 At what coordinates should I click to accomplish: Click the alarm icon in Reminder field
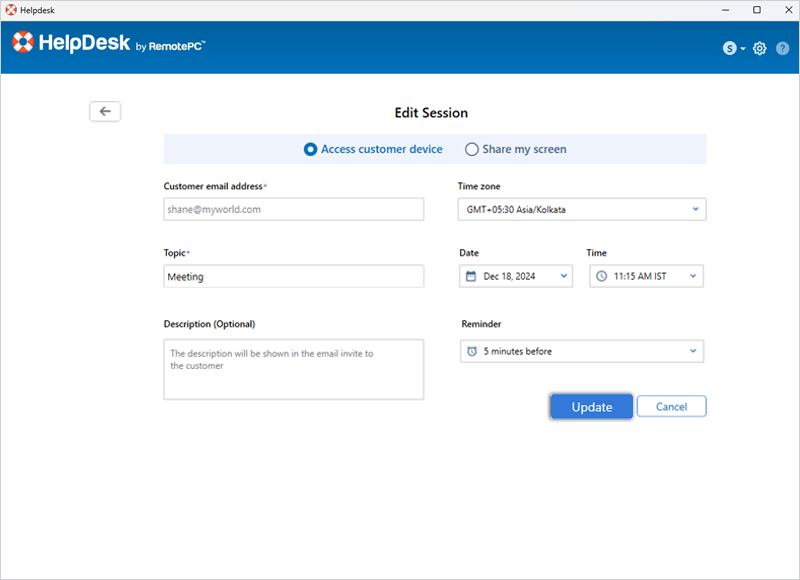point(472,351)
